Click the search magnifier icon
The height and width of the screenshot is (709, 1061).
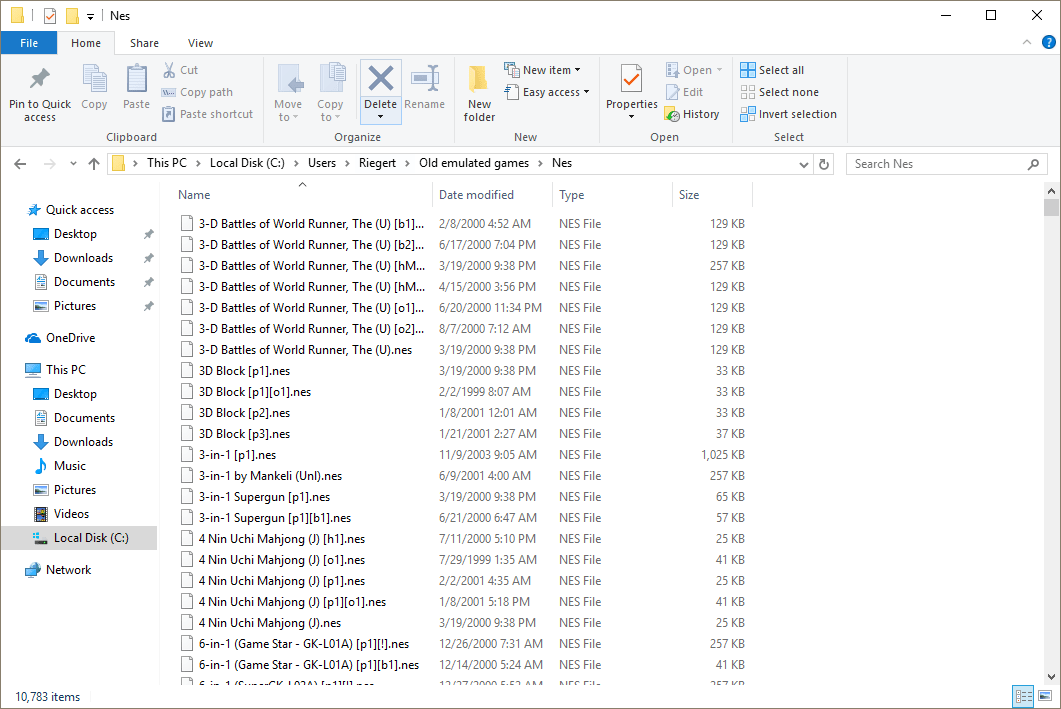click(x=1033, y=164)
